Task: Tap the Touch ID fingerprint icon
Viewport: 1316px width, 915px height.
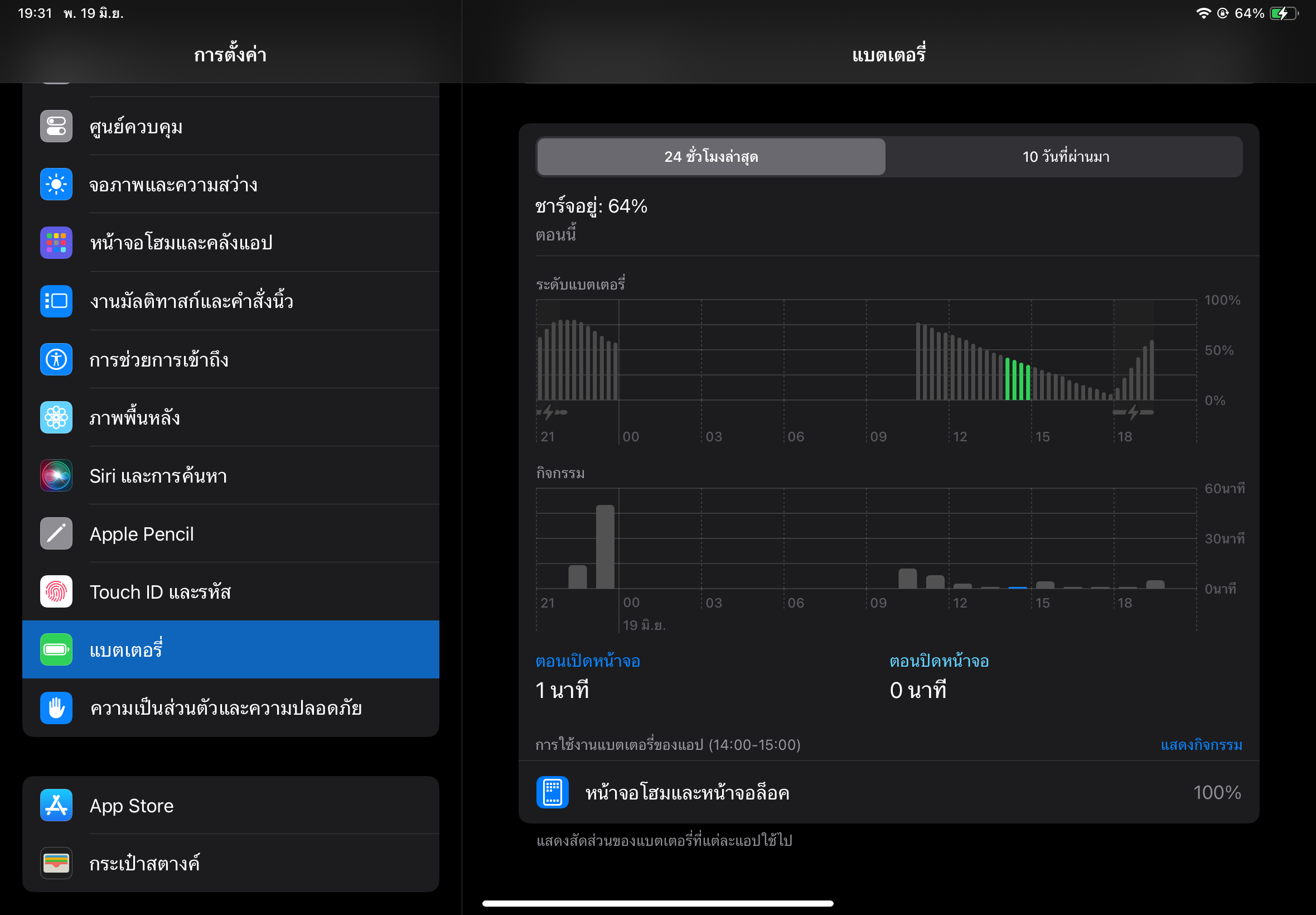Action: click(56, 591)
